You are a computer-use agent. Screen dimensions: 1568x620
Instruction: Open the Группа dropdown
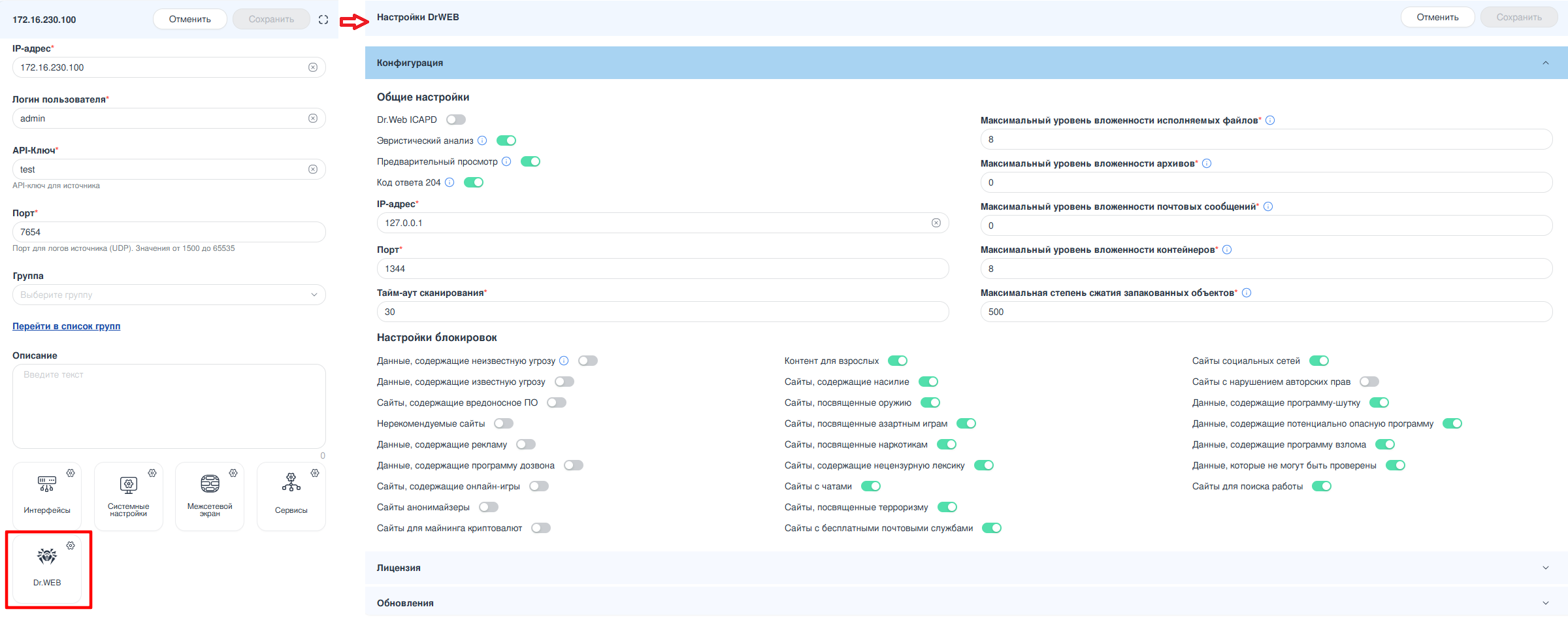point(169,295)
